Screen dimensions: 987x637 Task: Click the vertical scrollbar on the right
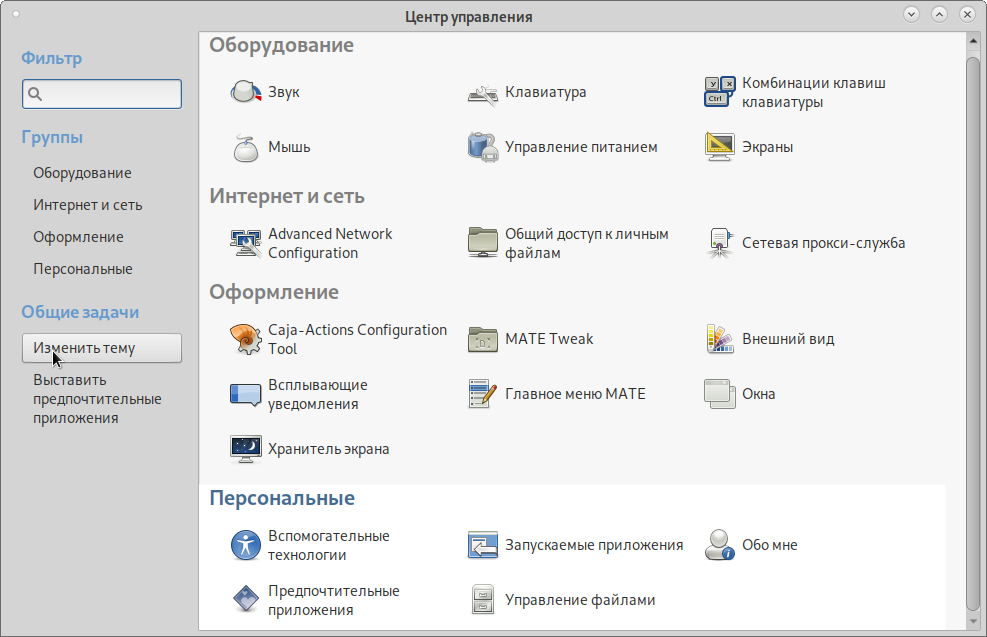click(x=972, y=330)
